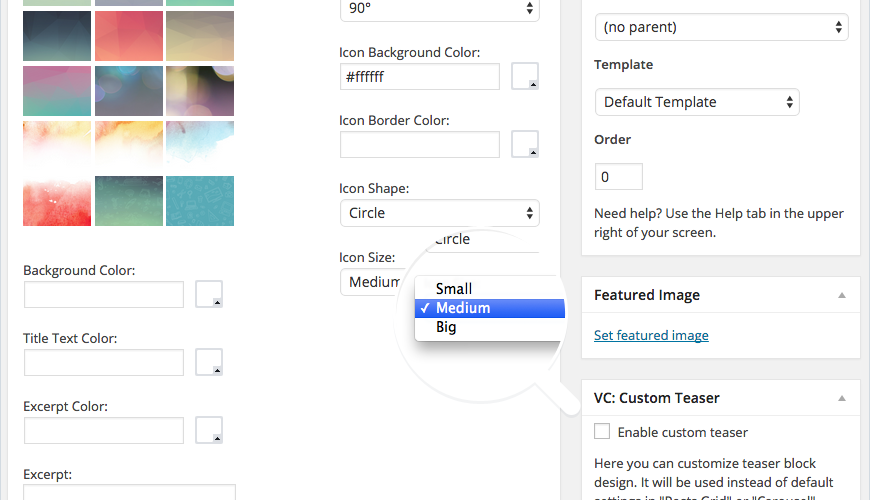870x500 pixels.
Task: Click the Icon Background Color text field
Action: 419,77
